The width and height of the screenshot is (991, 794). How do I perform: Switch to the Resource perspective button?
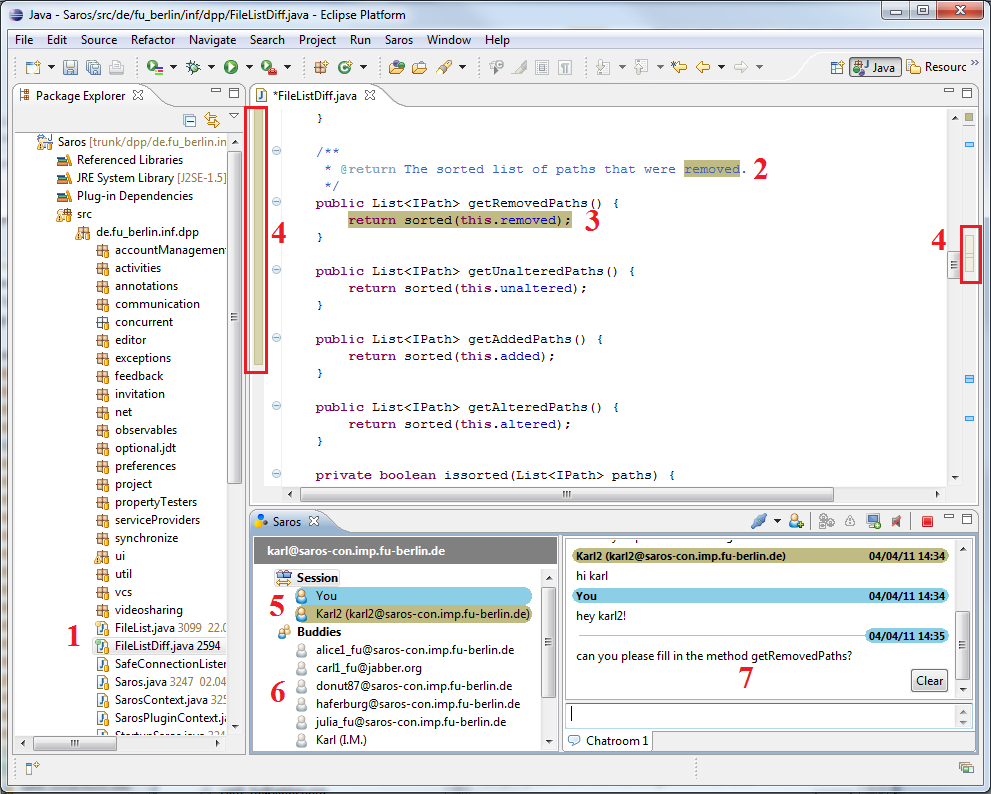pyautogui.click(x=937, y=67)
